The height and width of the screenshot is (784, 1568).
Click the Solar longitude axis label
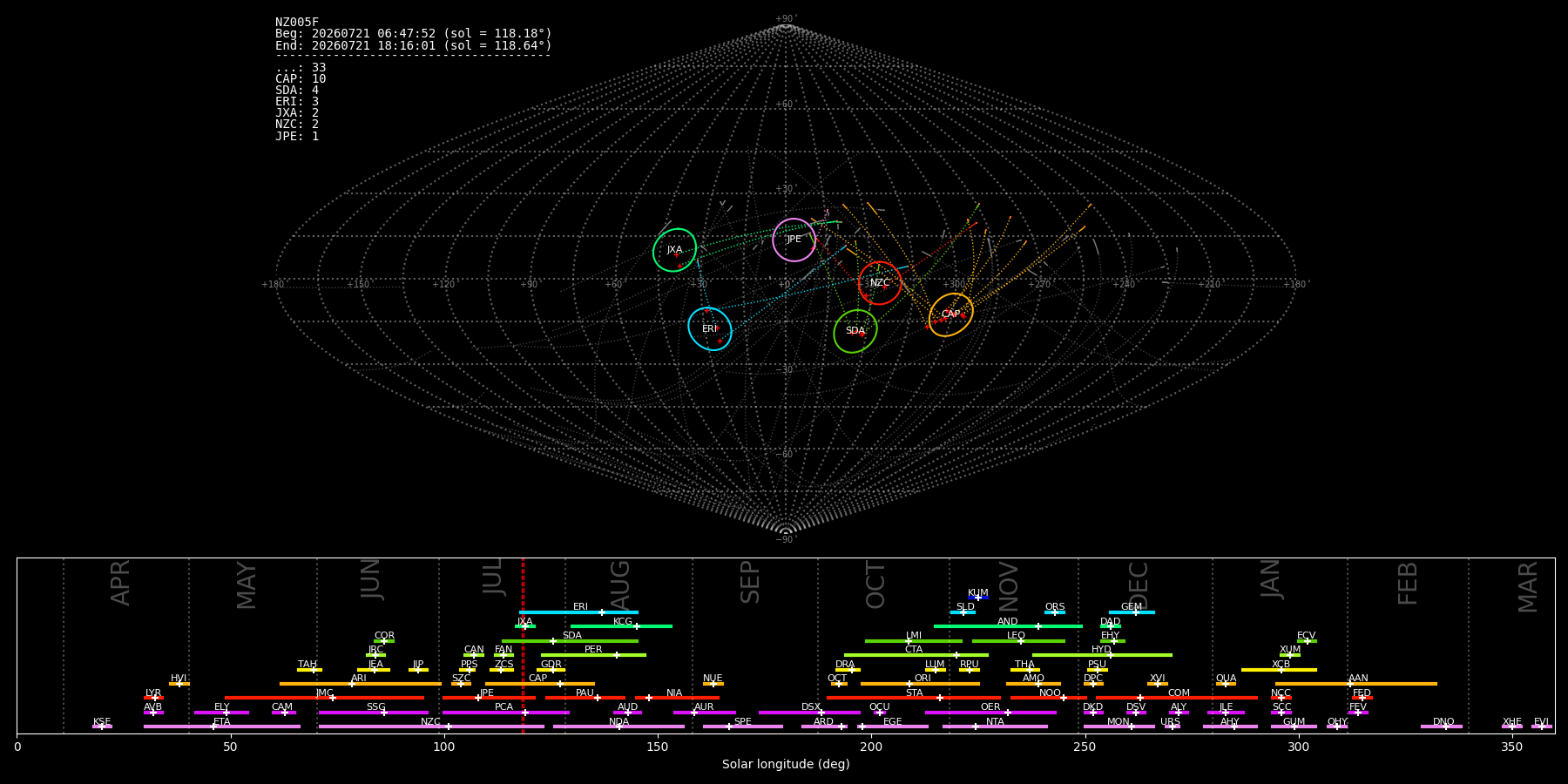point(786,764)
